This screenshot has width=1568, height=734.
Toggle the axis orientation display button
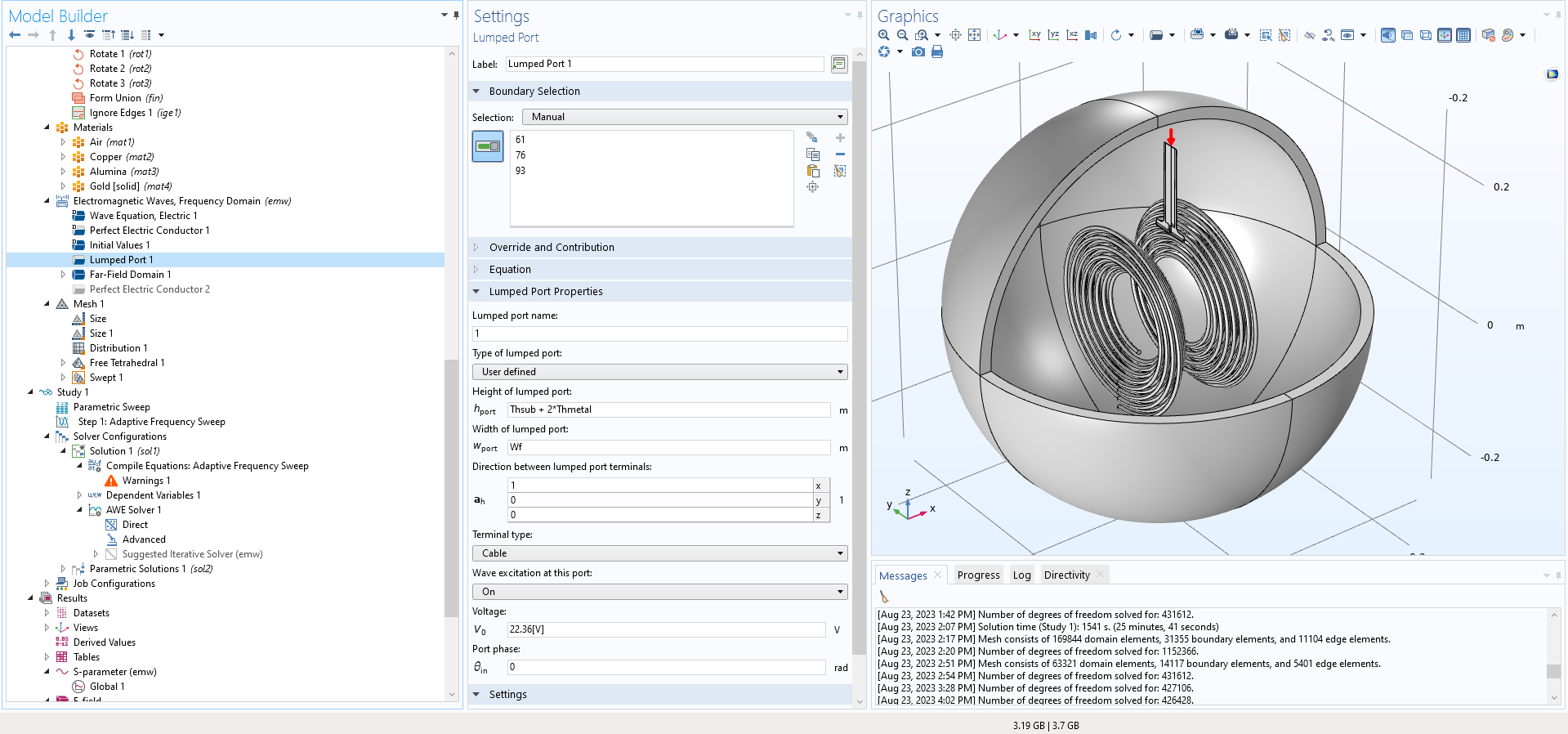pyautogui.click(x=1445, y=35)
